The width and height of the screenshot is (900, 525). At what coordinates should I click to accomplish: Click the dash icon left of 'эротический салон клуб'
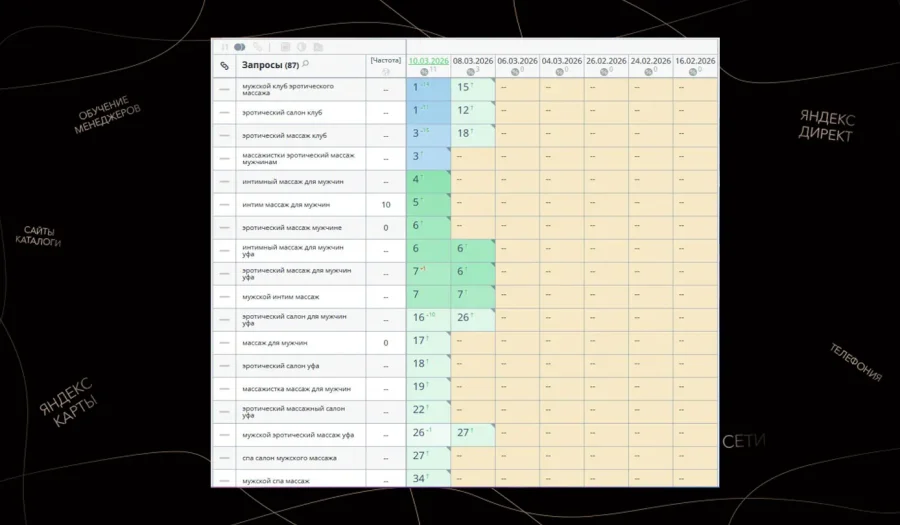tap(224, 112)
